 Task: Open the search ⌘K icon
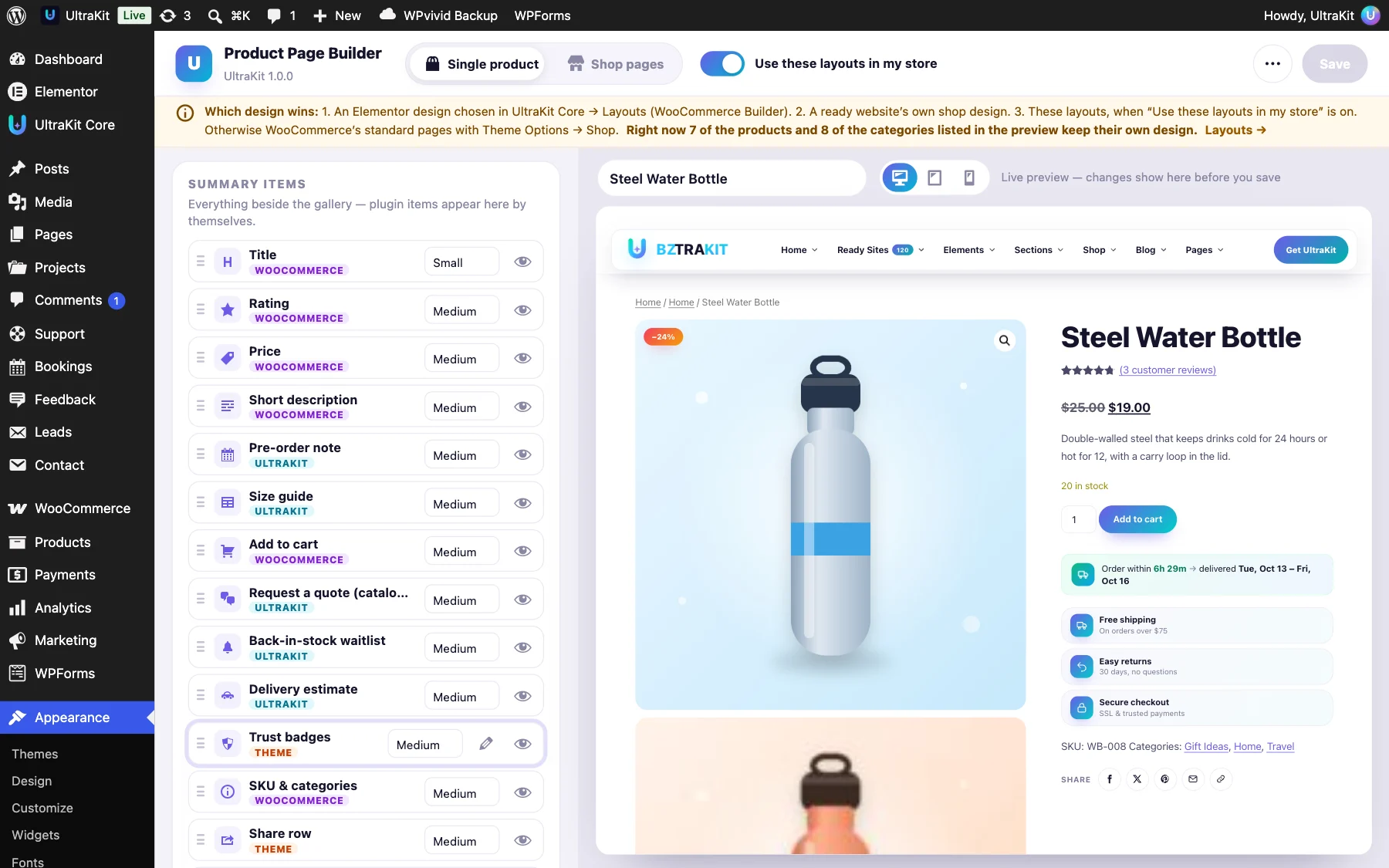[229, 15]
